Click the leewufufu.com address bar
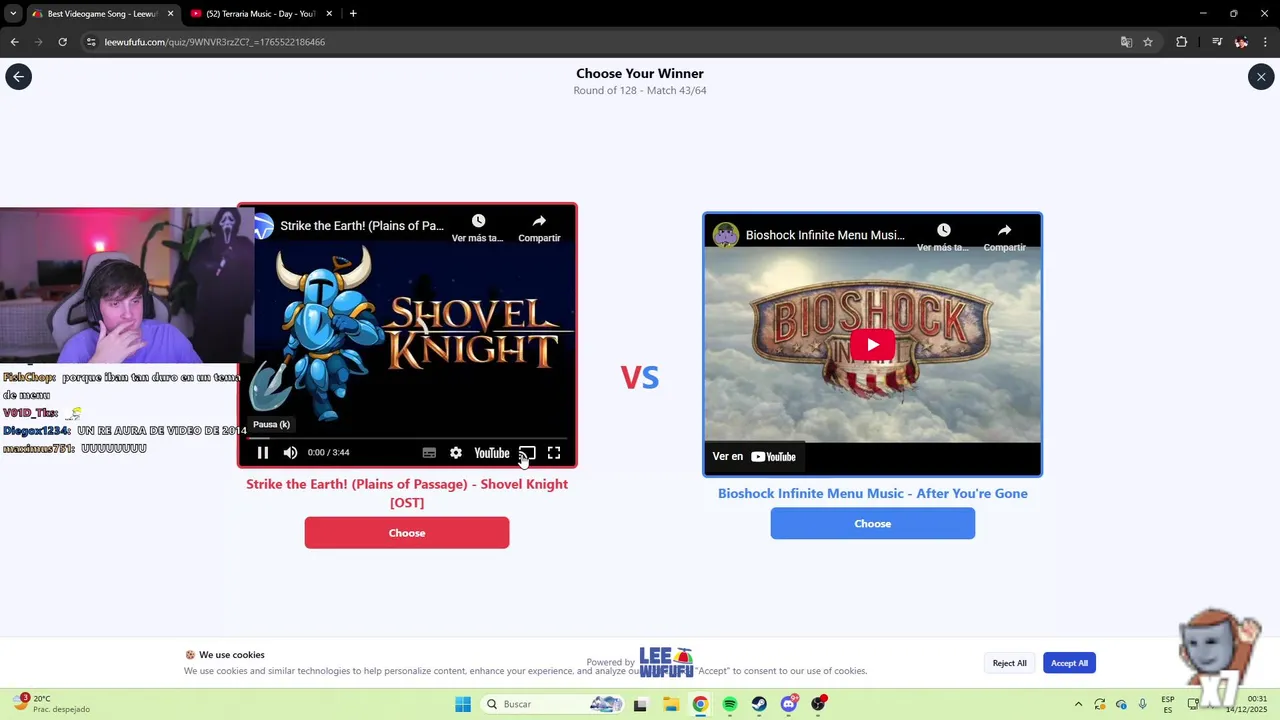The height and width of the screenshot is (720, 1280). 600,42
